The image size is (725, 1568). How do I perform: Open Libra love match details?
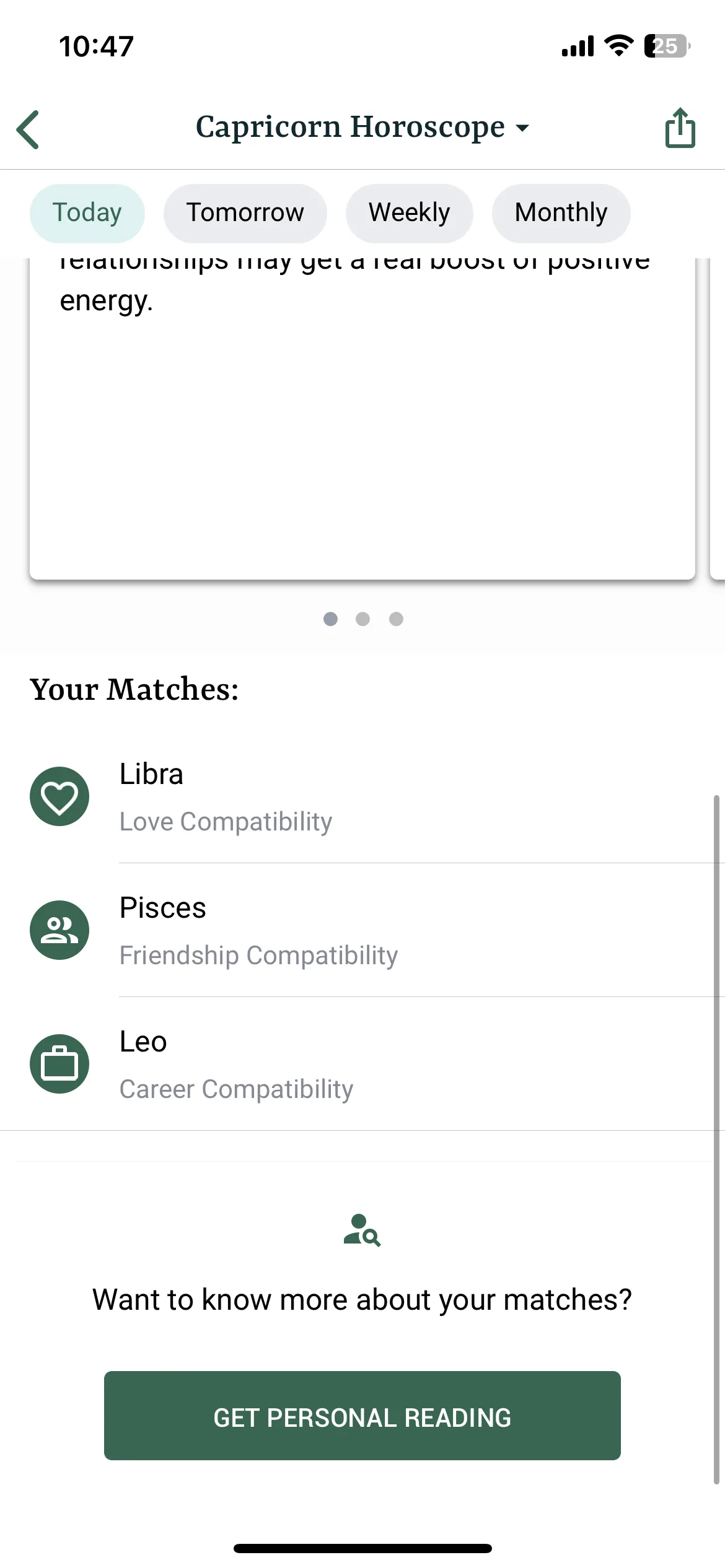click(x=362, y=796)
